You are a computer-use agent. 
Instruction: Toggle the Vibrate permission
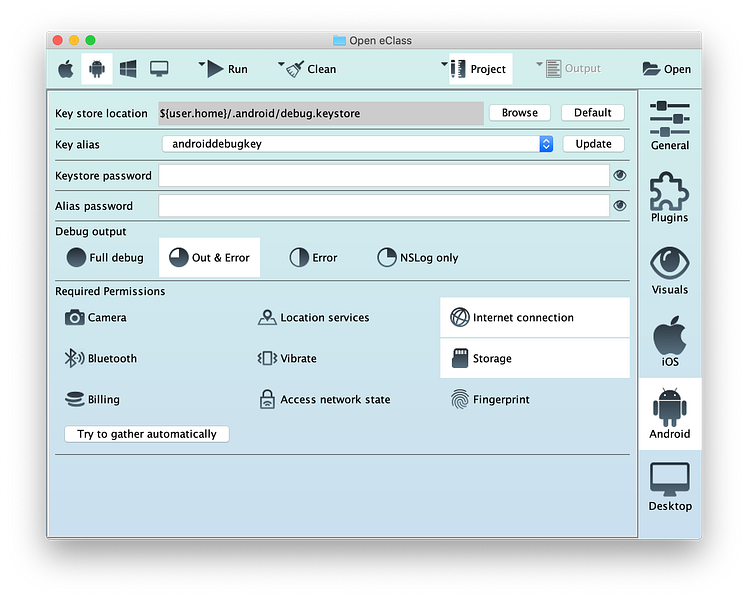(x=287, y=359)
